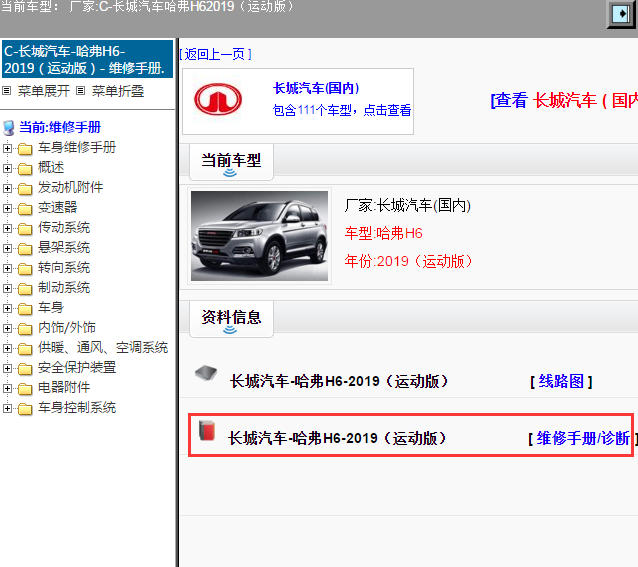Click the folder icon for 安全保护装置
The width and height of the screenshot is (638, 567).
25,369
